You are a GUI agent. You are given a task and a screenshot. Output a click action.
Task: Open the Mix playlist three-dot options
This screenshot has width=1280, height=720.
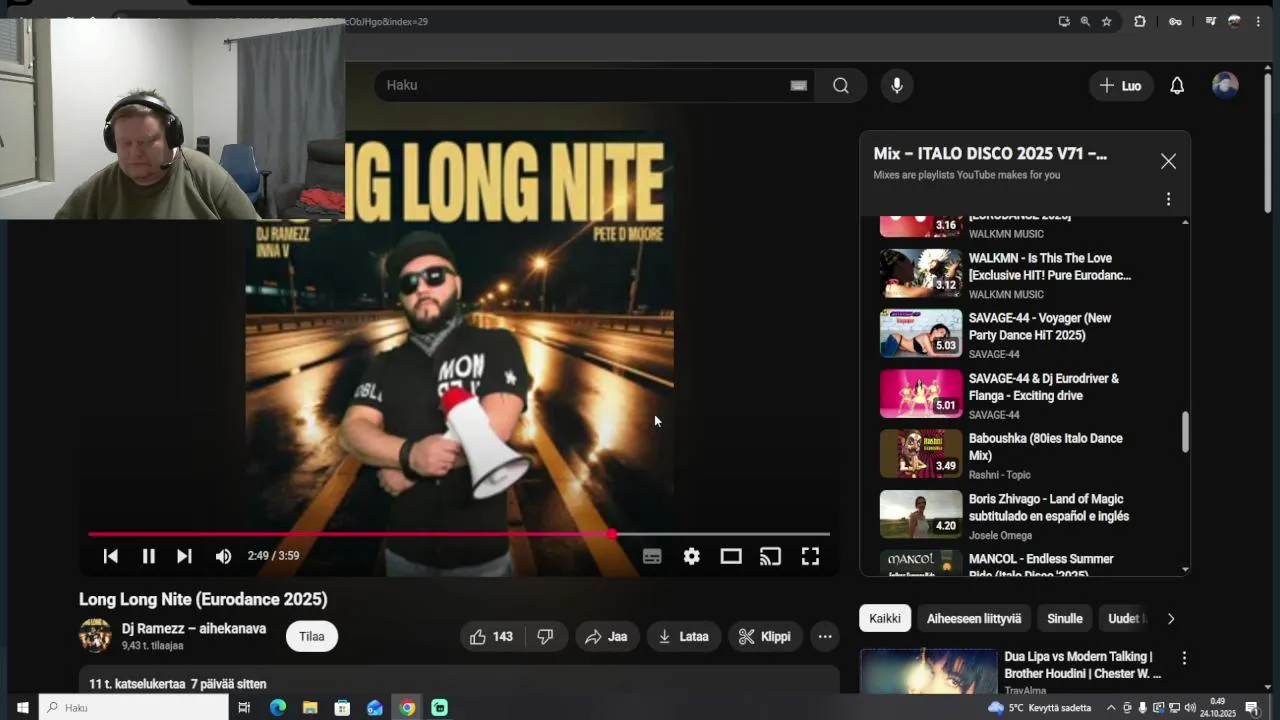click(1168, 199)
